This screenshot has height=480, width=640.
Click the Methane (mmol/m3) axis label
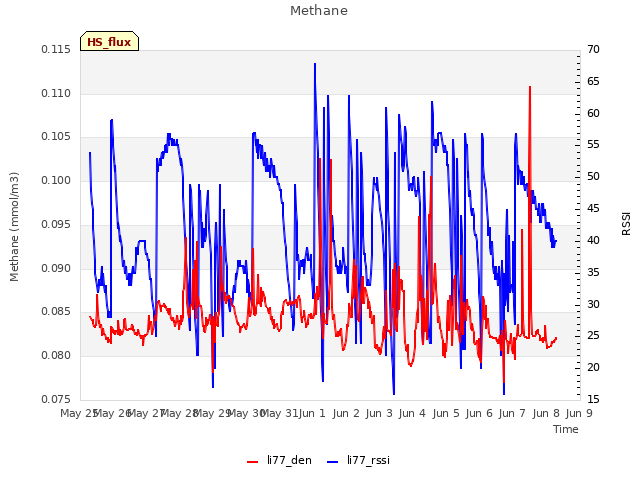point(14,227)
